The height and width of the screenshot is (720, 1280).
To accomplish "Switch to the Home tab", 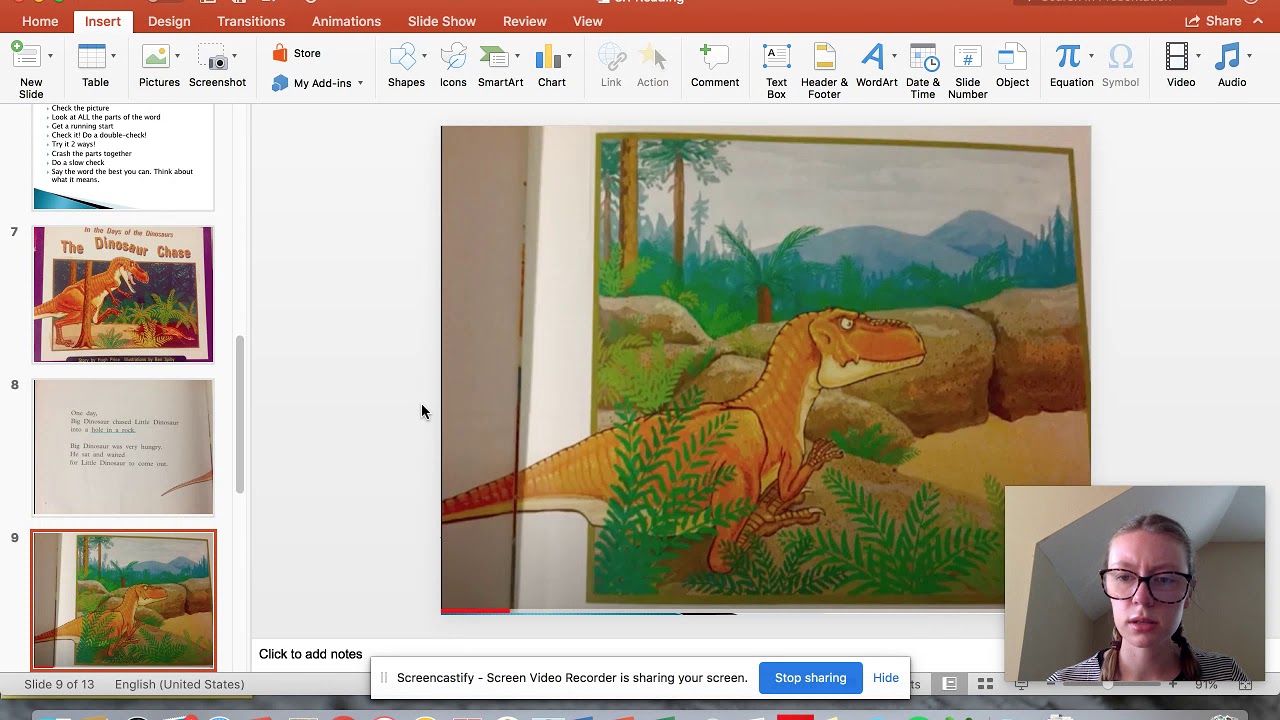I will 40,21.
